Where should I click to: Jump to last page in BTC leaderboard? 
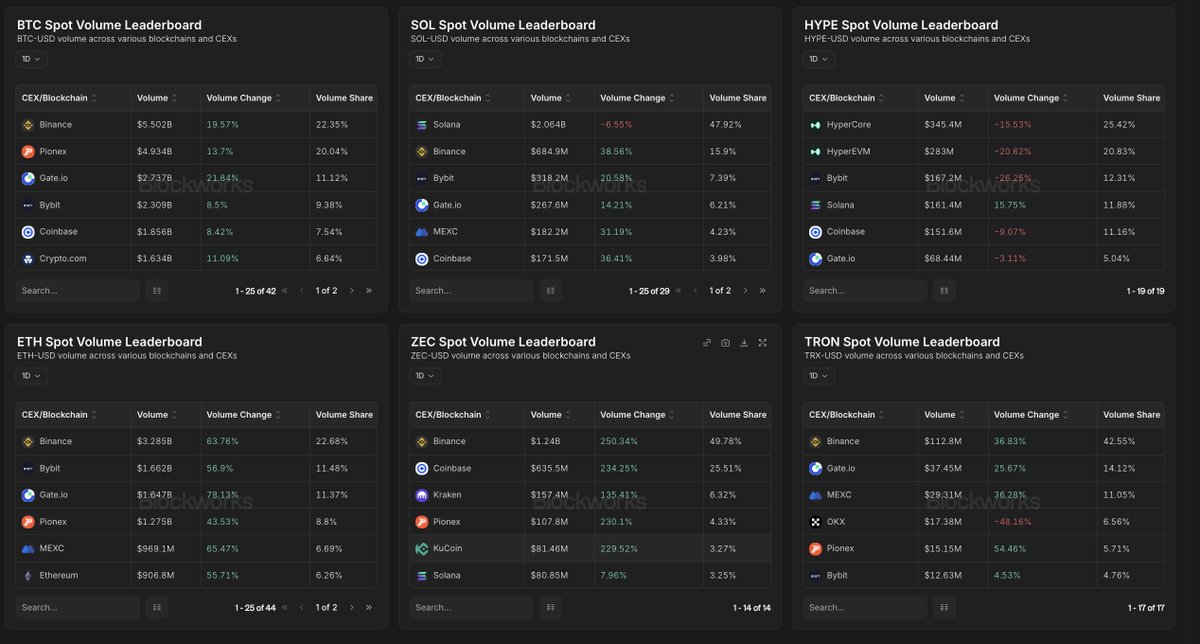[369, 291]
